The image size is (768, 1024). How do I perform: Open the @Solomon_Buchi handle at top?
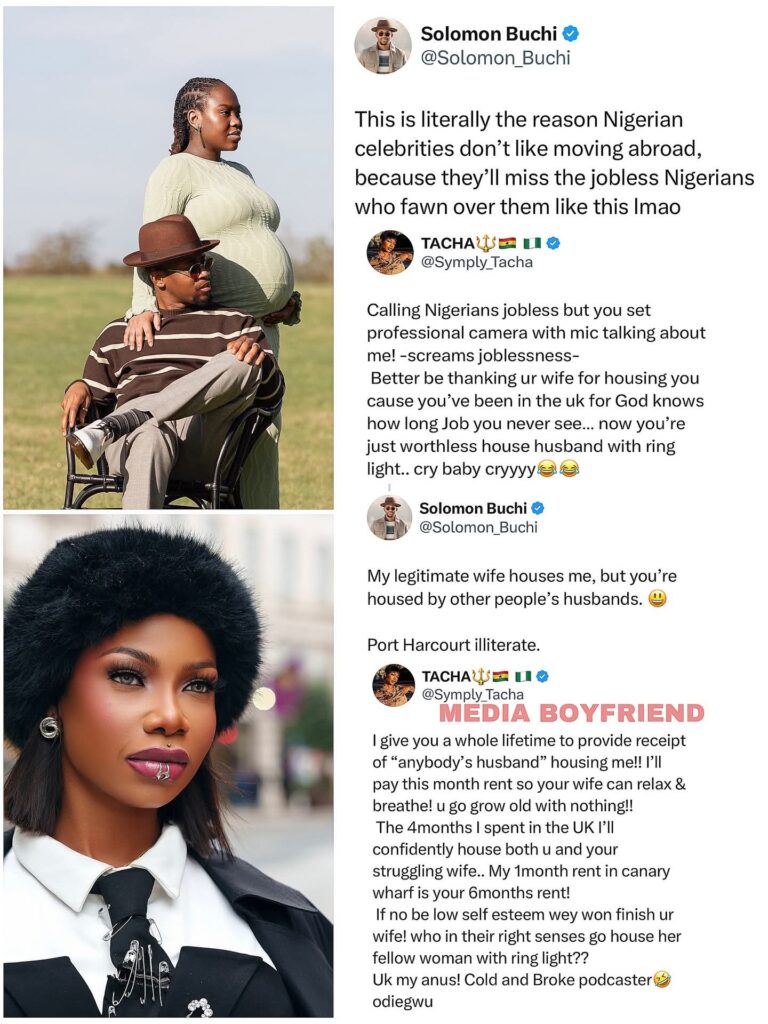[495, 58]
